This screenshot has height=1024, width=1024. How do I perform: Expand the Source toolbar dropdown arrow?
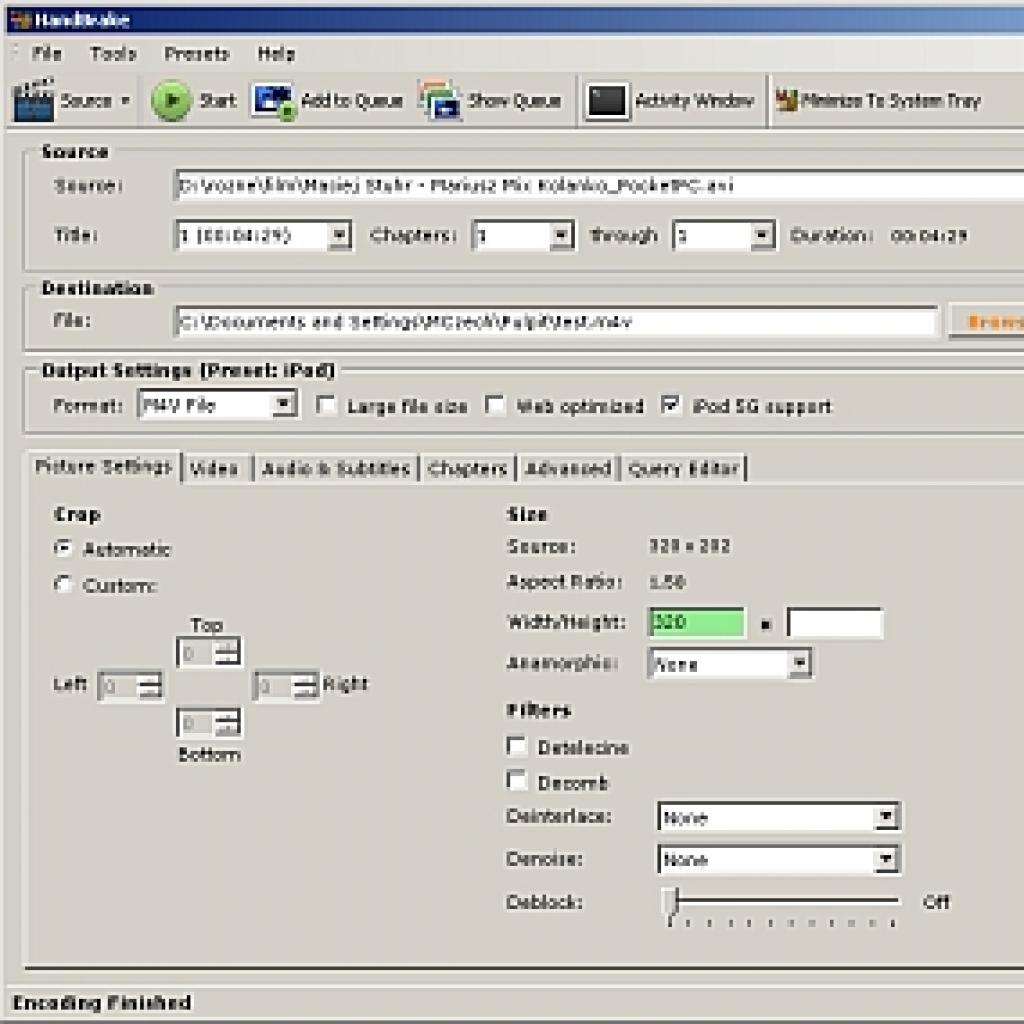click(125, 101)
